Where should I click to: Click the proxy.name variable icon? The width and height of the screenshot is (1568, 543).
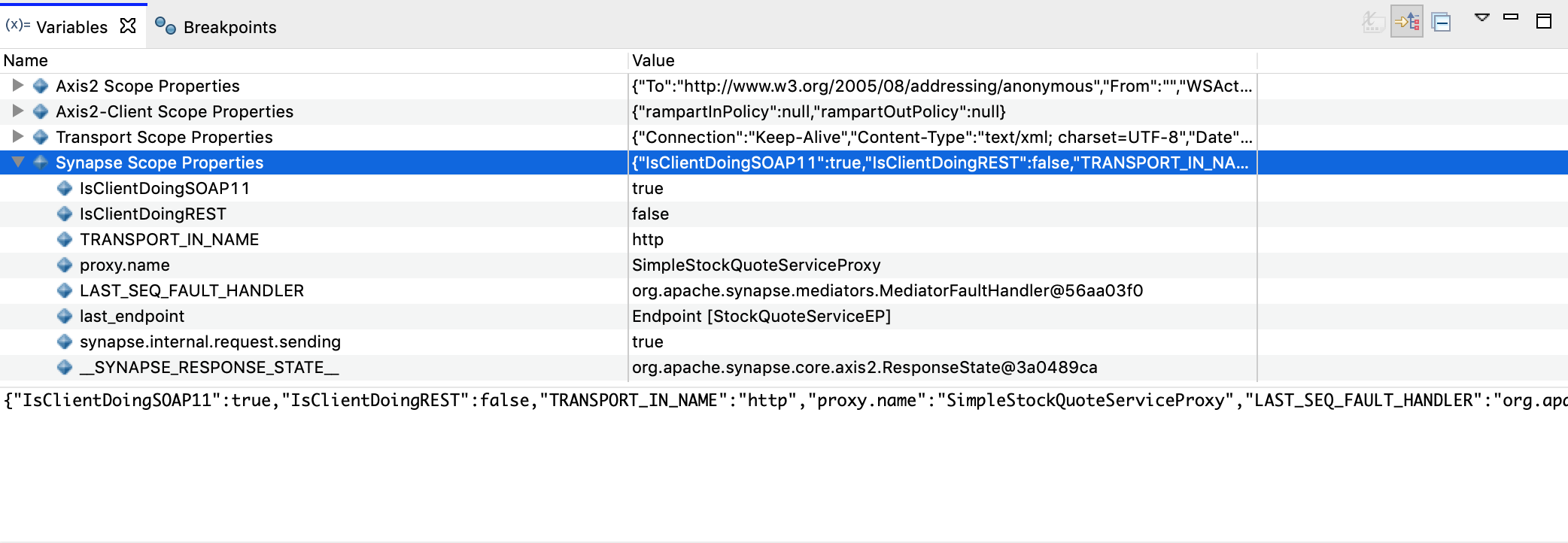[x=65, y=265]
